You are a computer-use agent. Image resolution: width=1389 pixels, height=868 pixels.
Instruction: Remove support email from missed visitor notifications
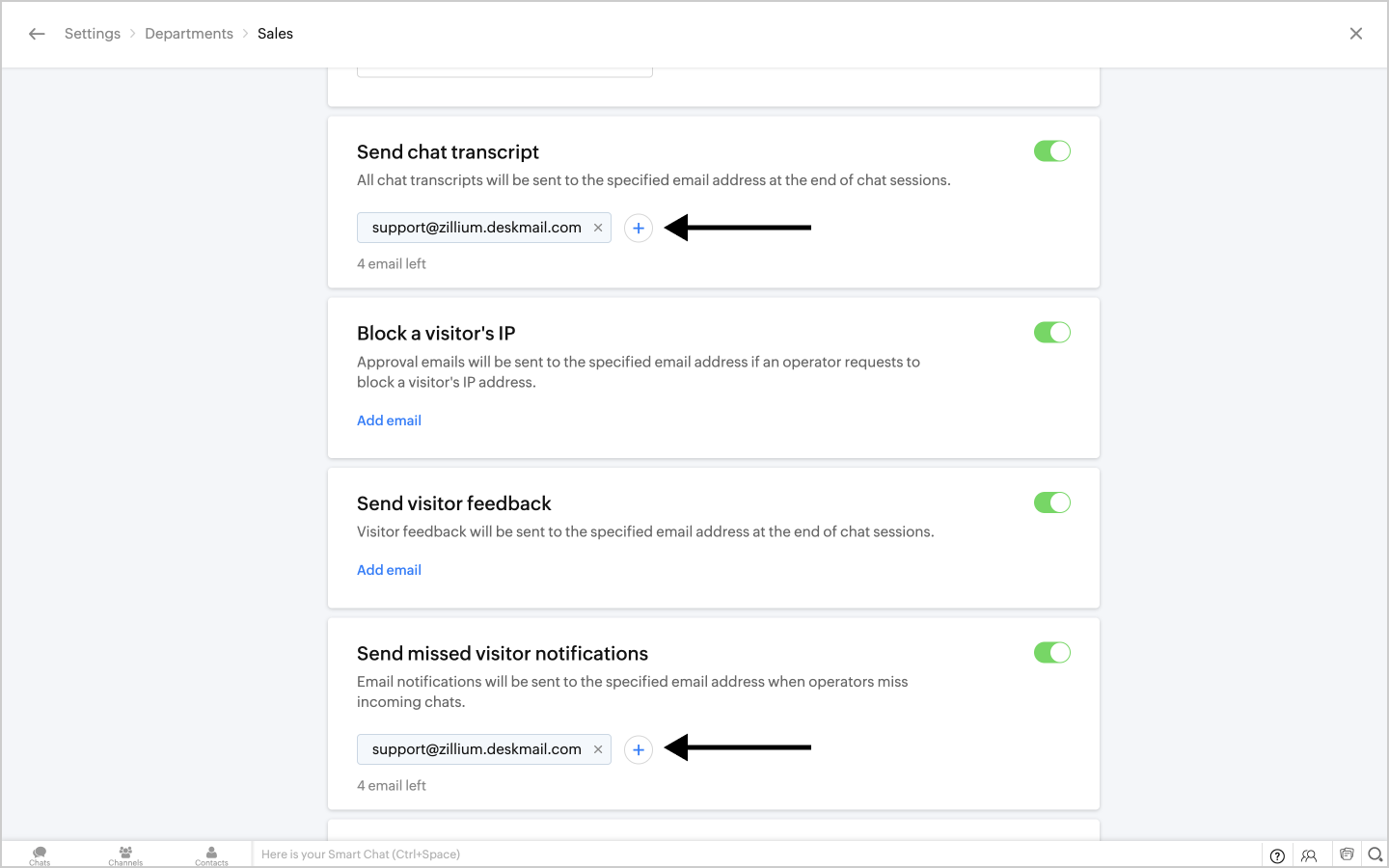598,749
